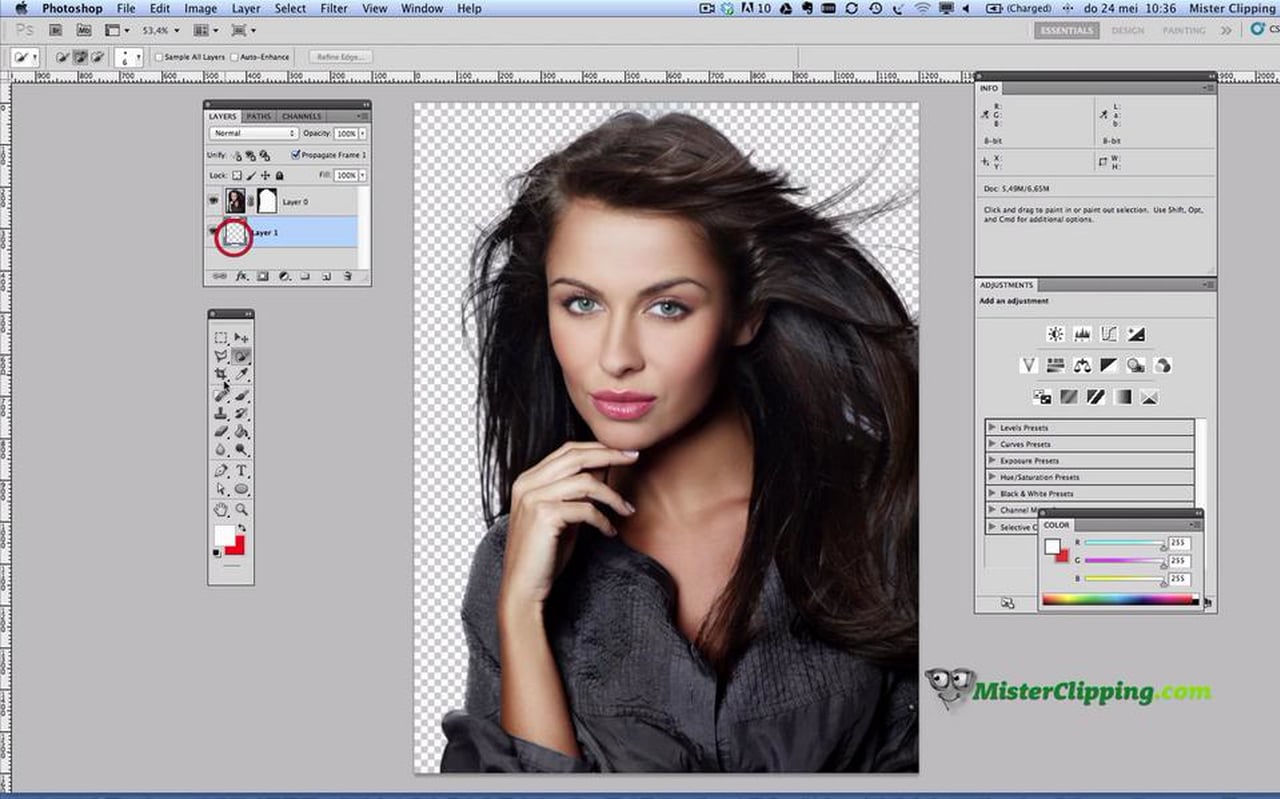Open the Fill percentage dropdown arrow
Screen dimensions: 1280x799
click(x=362, y=176)
